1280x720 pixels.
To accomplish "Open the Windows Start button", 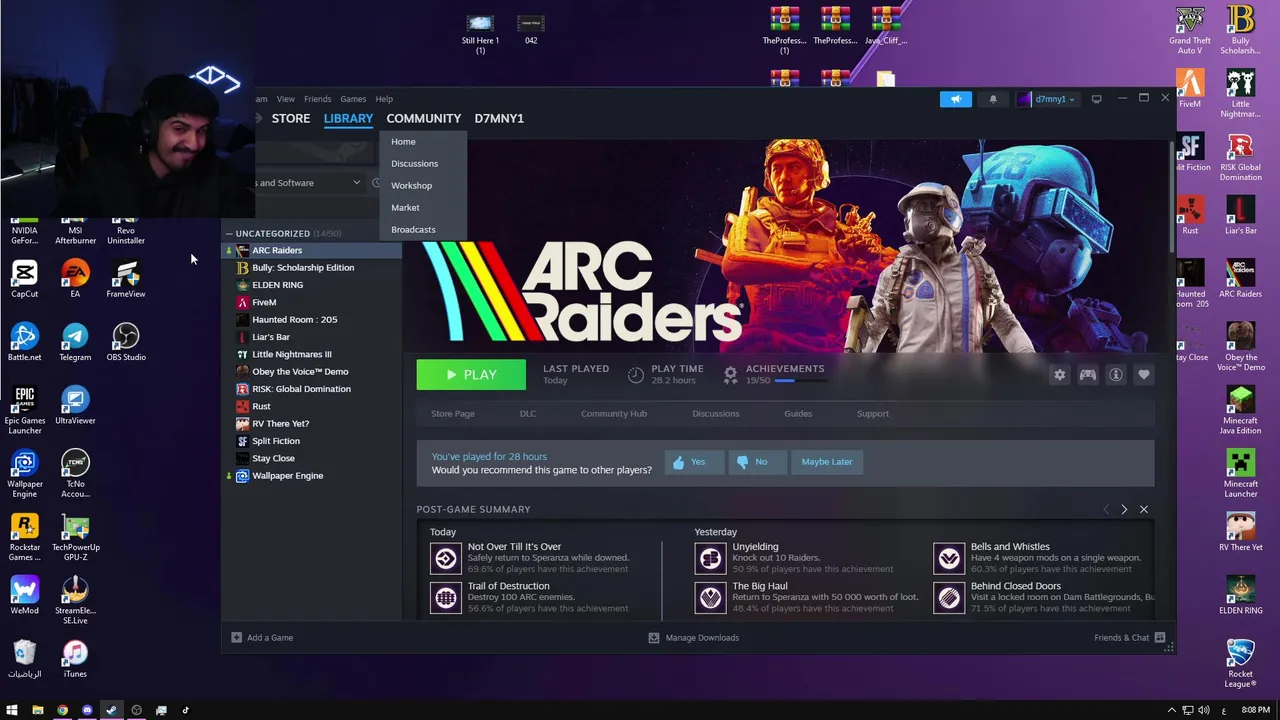I will 12,710.
